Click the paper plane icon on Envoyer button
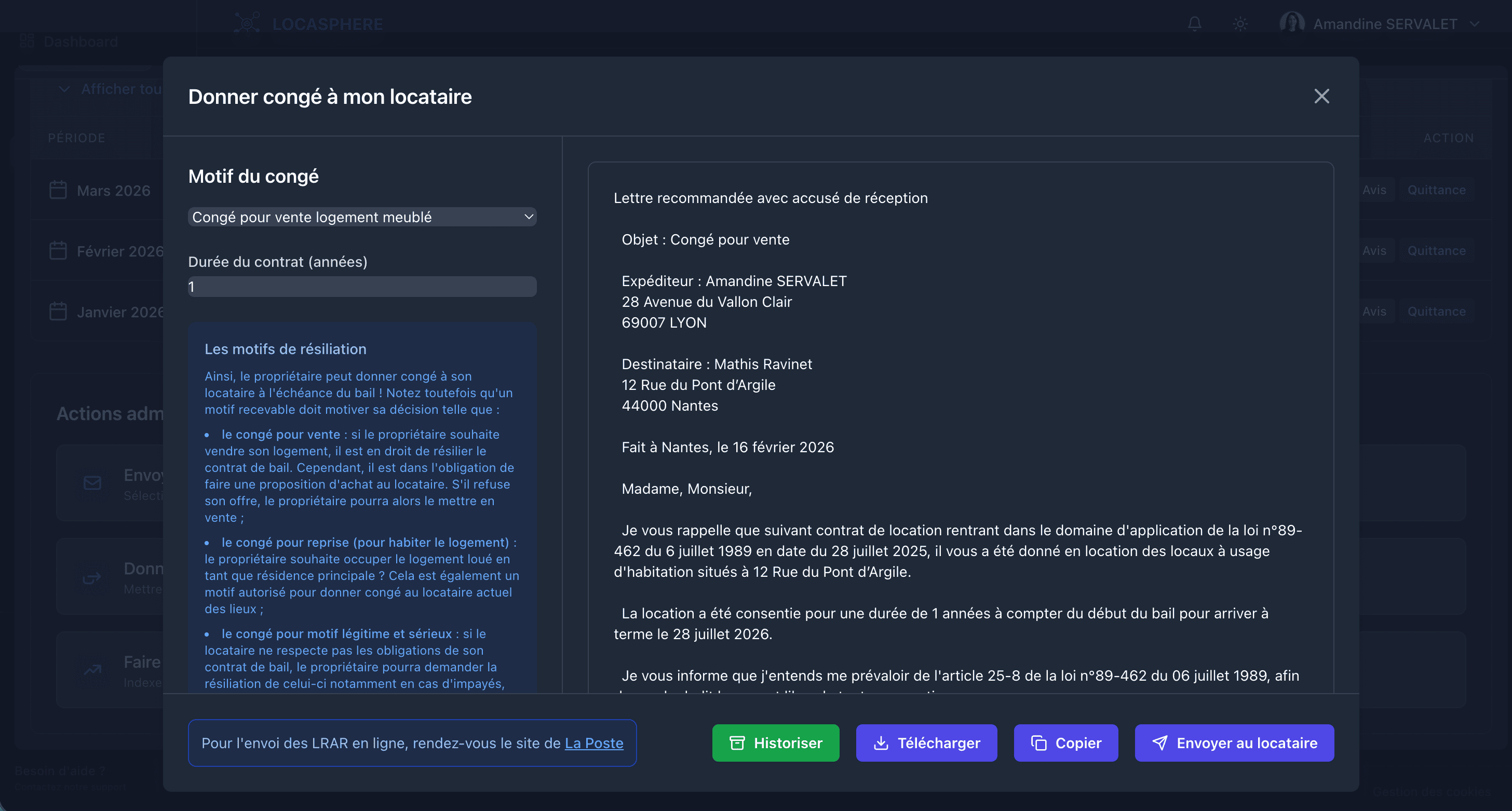The height and width of the screenshot is (811, 1512). (1160, 742)
